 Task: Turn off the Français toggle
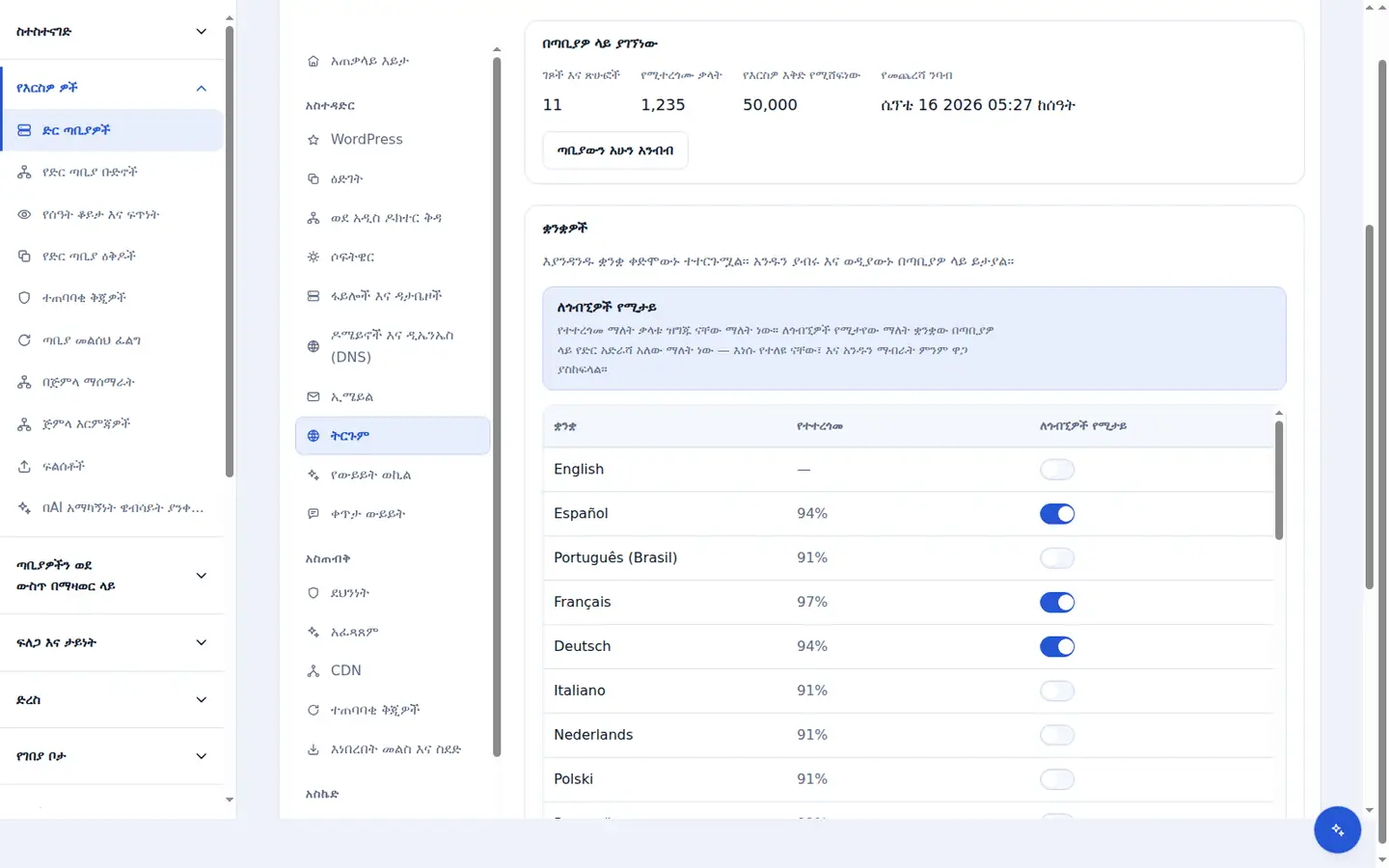[1057, 603]
